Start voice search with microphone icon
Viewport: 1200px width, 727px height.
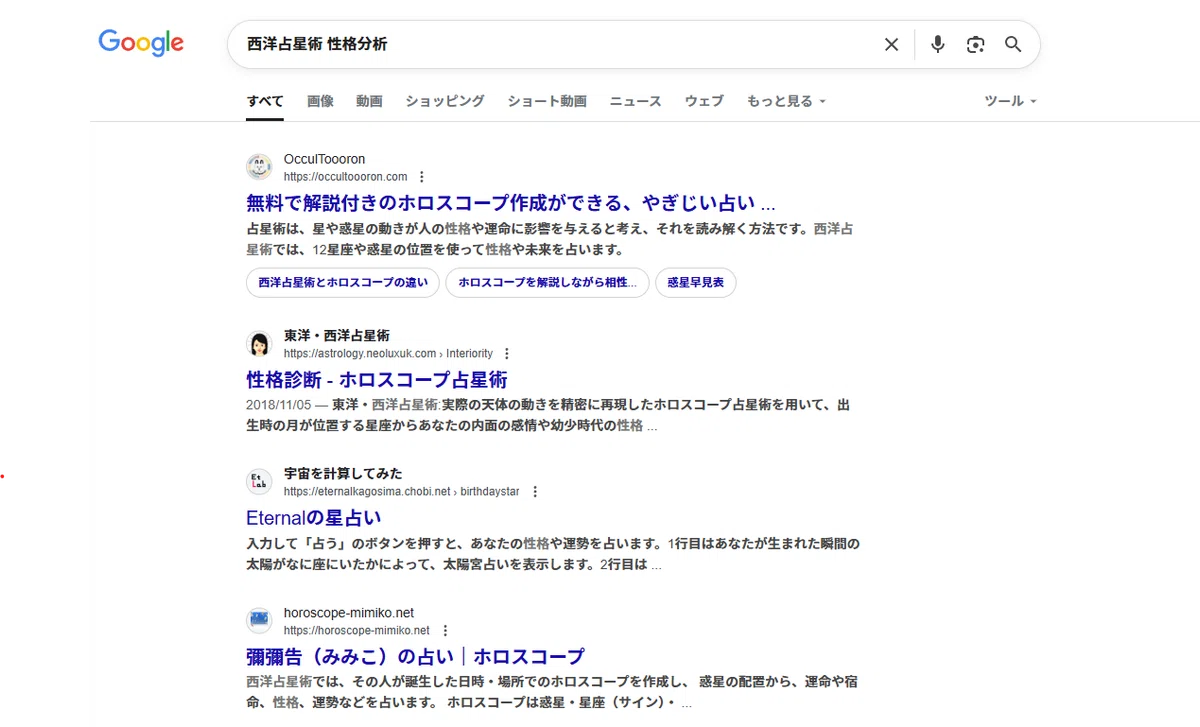(937, 44)
